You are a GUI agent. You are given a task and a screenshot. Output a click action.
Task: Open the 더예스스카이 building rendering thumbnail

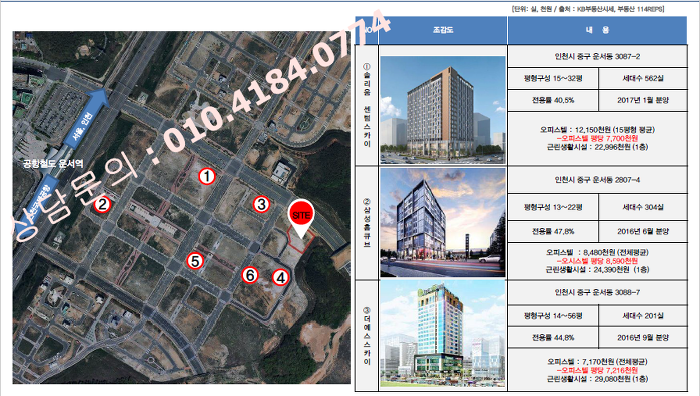pos(443,334)
